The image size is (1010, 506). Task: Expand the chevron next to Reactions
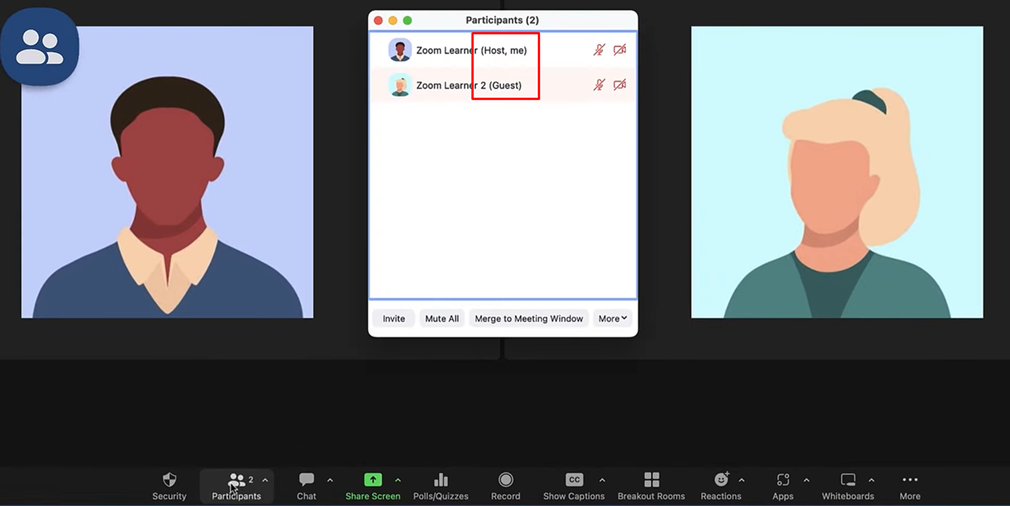coord(741,481)
